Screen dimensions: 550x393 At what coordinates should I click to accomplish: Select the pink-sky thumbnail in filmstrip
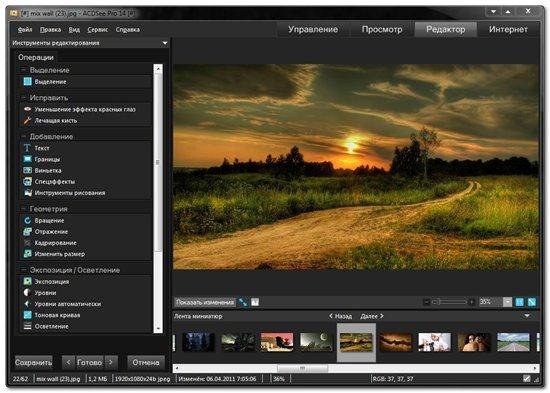277,342
